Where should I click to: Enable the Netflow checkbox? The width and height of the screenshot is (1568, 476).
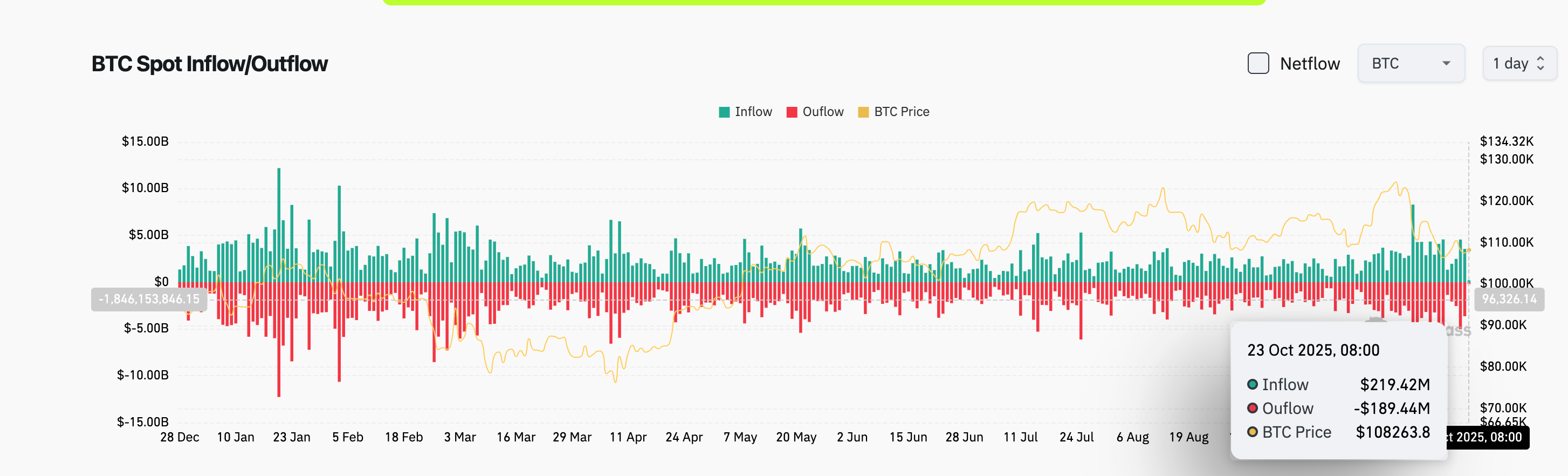click(1257, 63)
